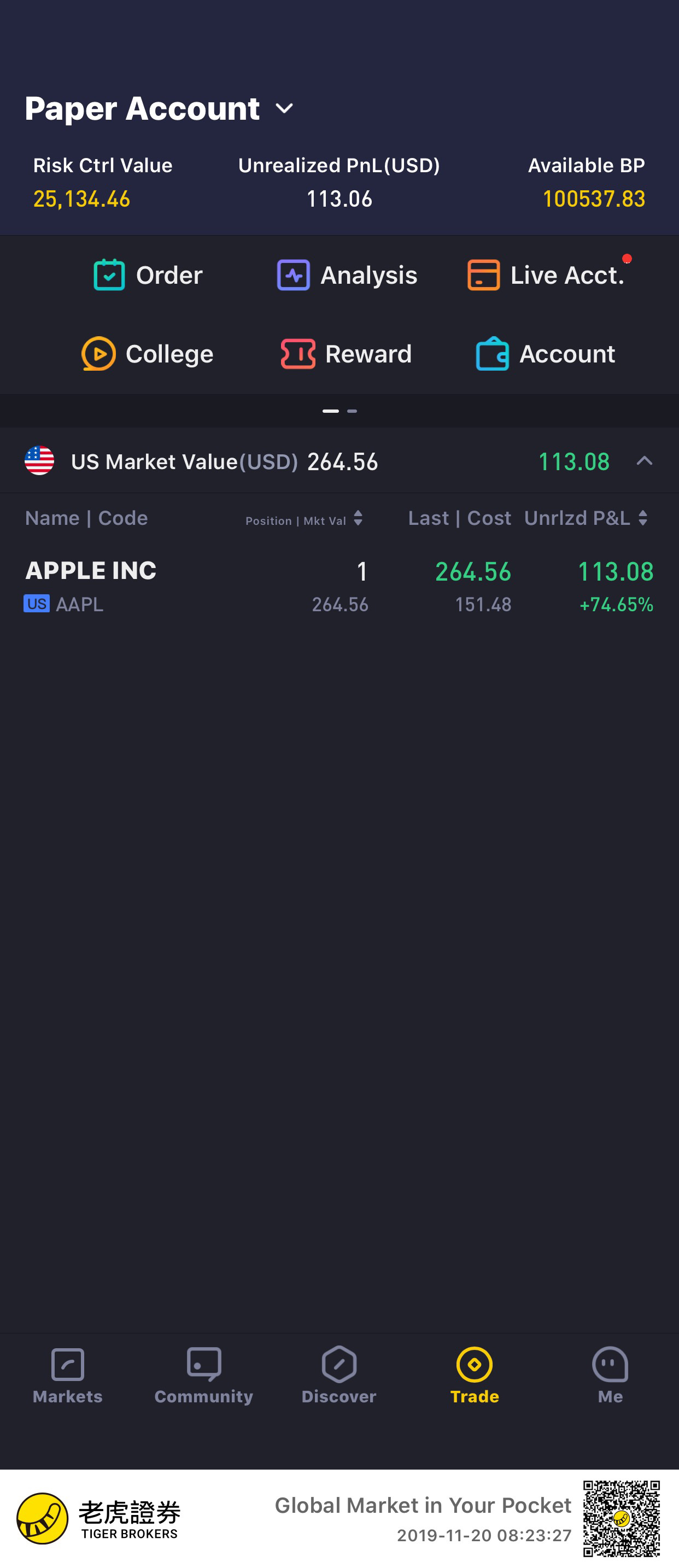Viewport: 679px width, 1568px height.
Task: Open the Paper Account dropdown arrow
Action: tap(284, 108)
